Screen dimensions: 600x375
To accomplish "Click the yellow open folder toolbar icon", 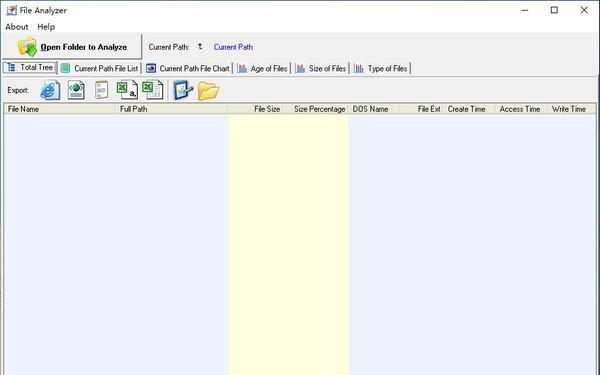I will [209, 91].
